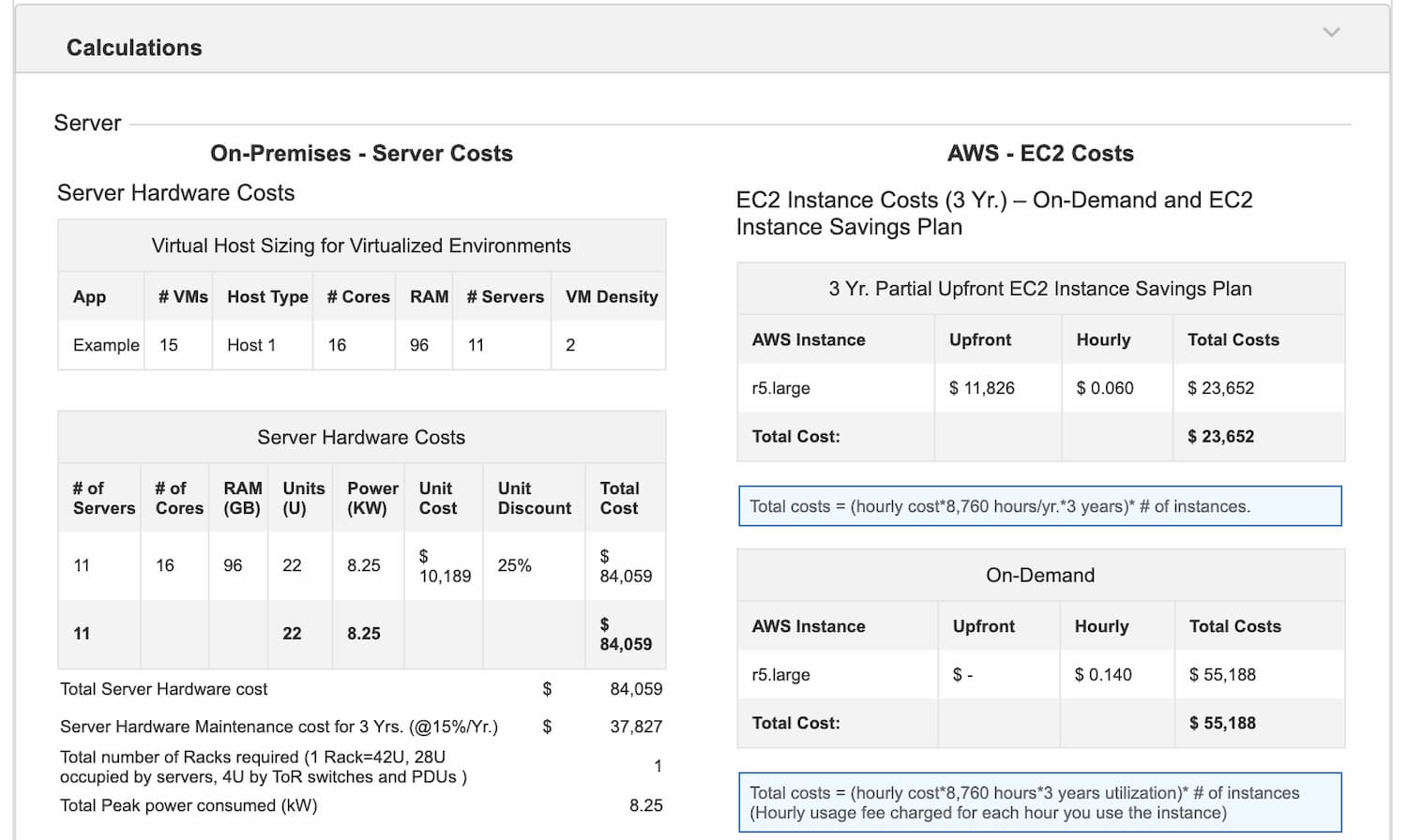The image size is (1407, 840).
Task: Click 'Virtual Host Sizing for Virtualized Environments' title
Action: (361, 246)
